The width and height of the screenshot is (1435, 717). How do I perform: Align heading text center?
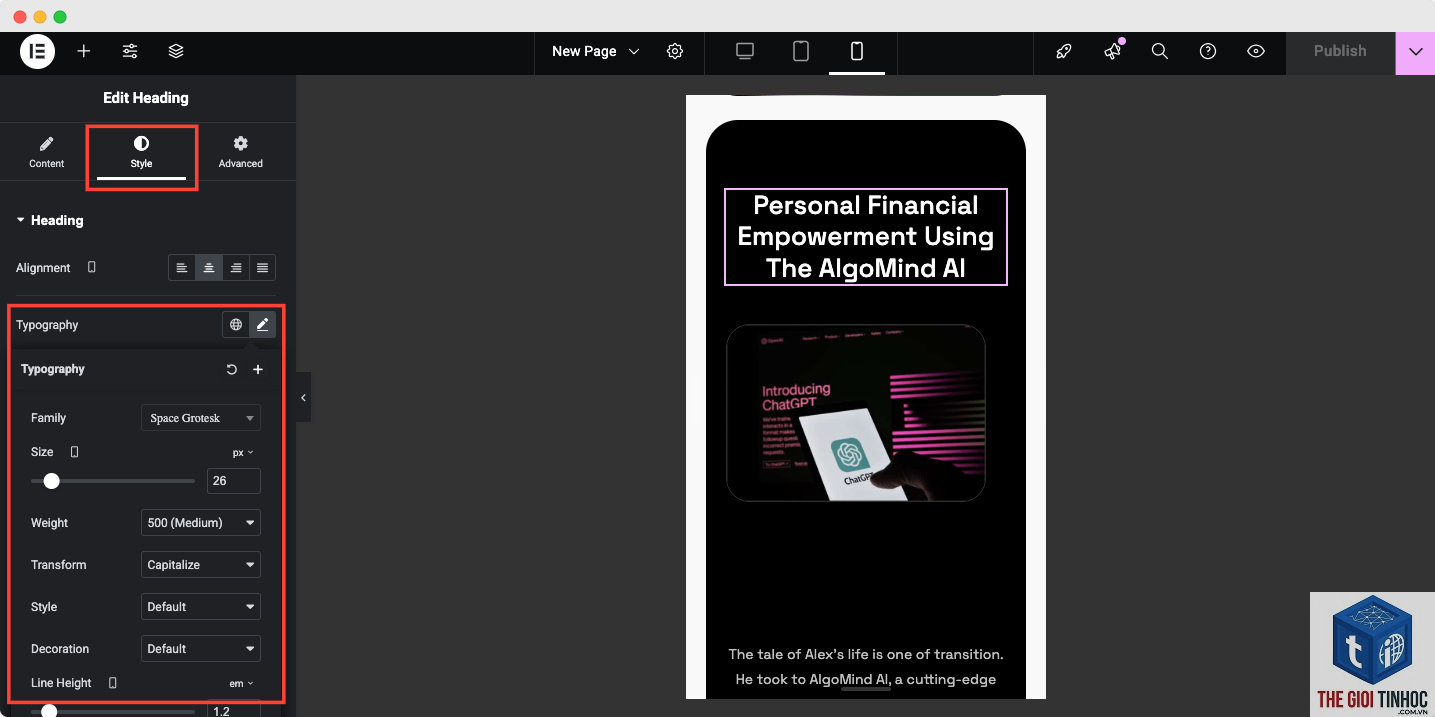(x=208, y=268)
